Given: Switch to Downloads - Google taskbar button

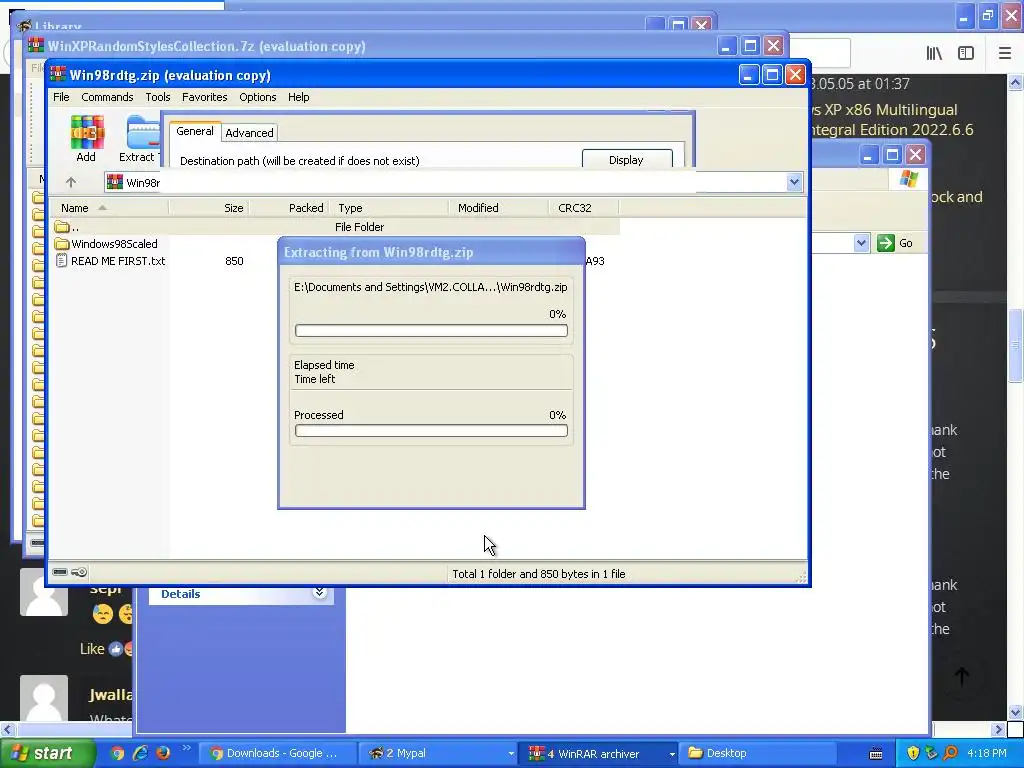Looking at the screenshot, I should tap(276, 753).
